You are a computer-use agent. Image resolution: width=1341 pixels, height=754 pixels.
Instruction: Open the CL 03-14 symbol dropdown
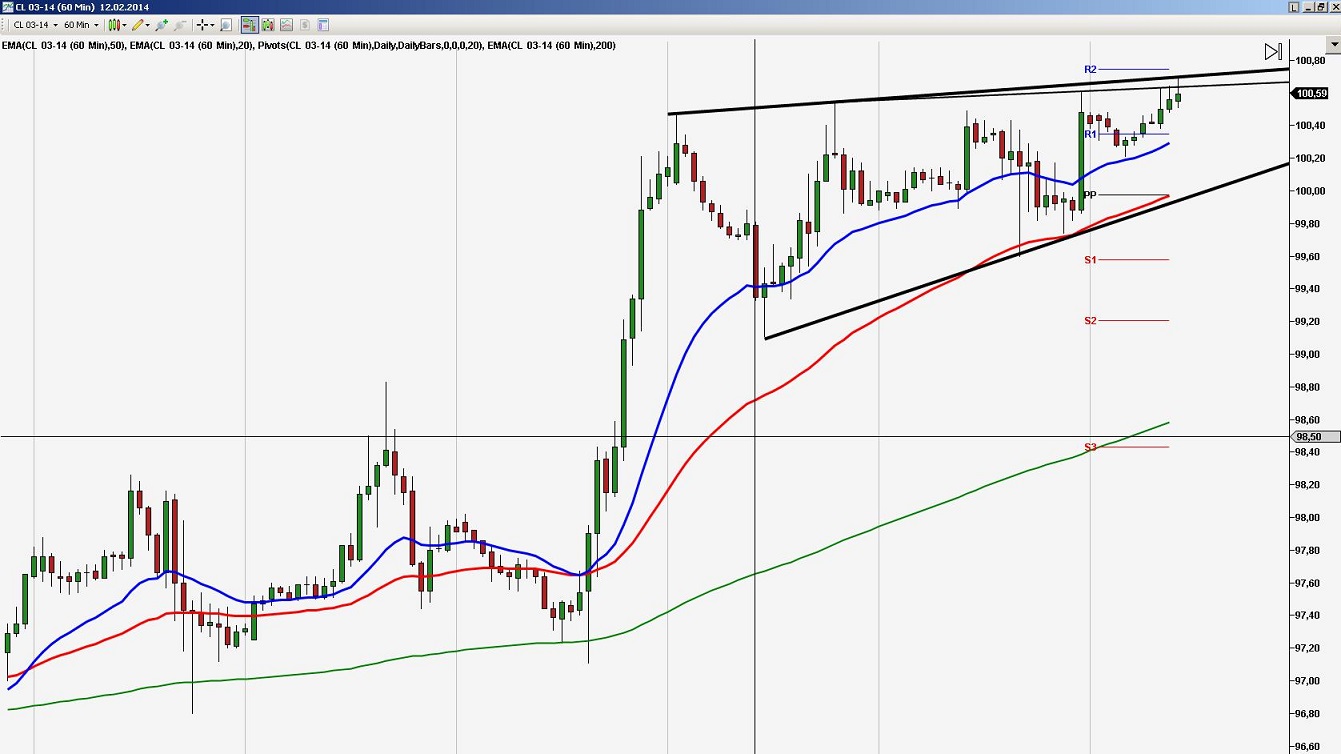pos(55,24)
